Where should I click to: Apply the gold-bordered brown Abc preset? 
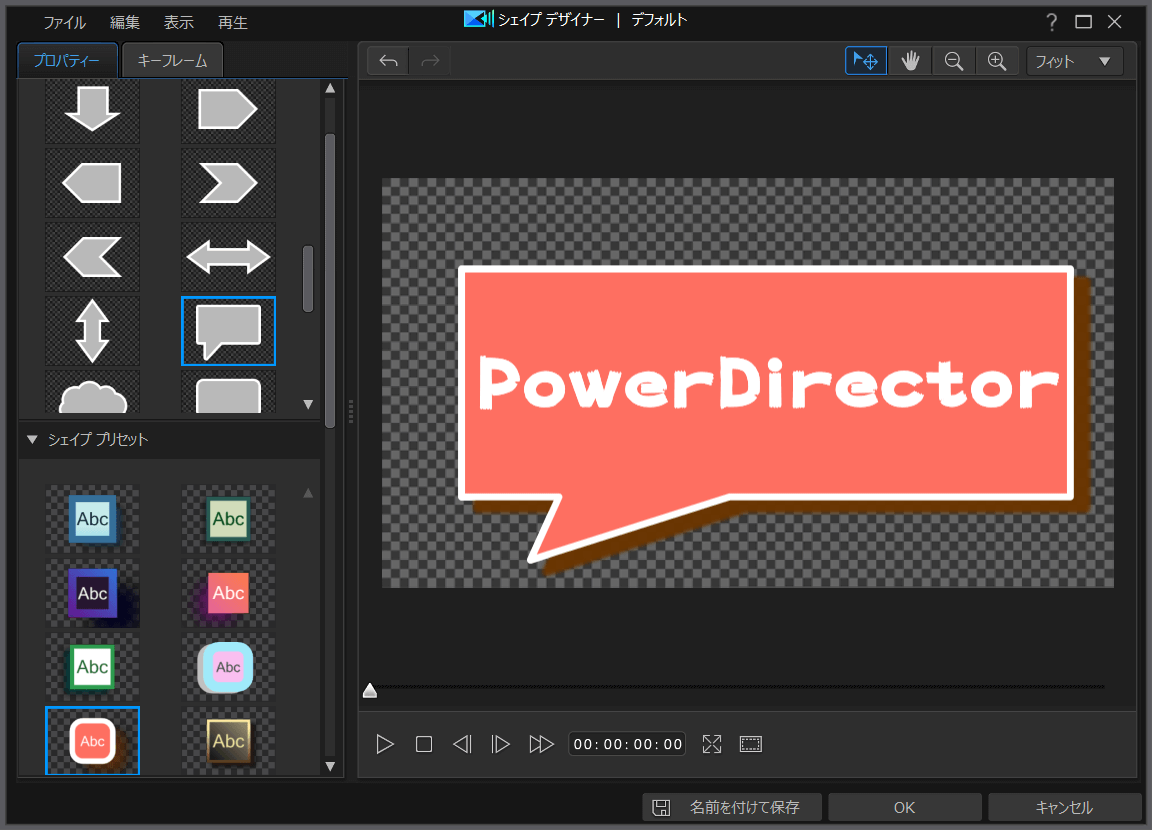[228, 741]
